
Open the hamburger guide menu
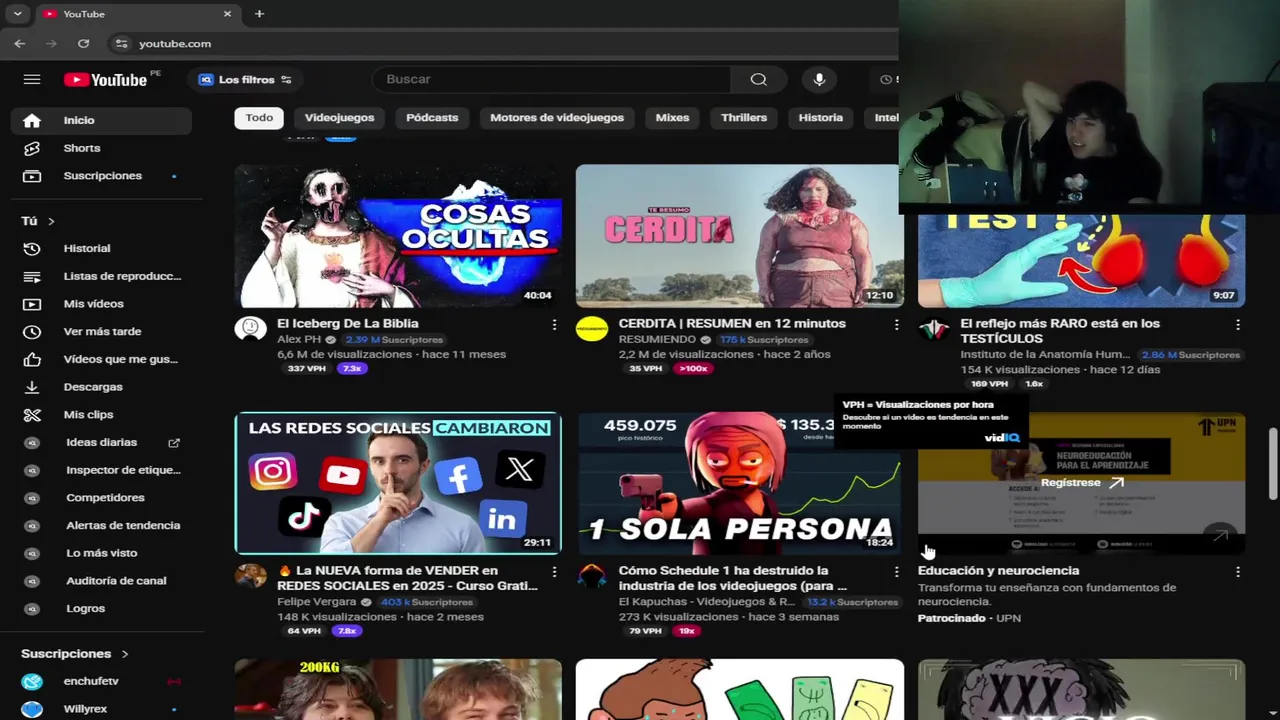(32, 80)
